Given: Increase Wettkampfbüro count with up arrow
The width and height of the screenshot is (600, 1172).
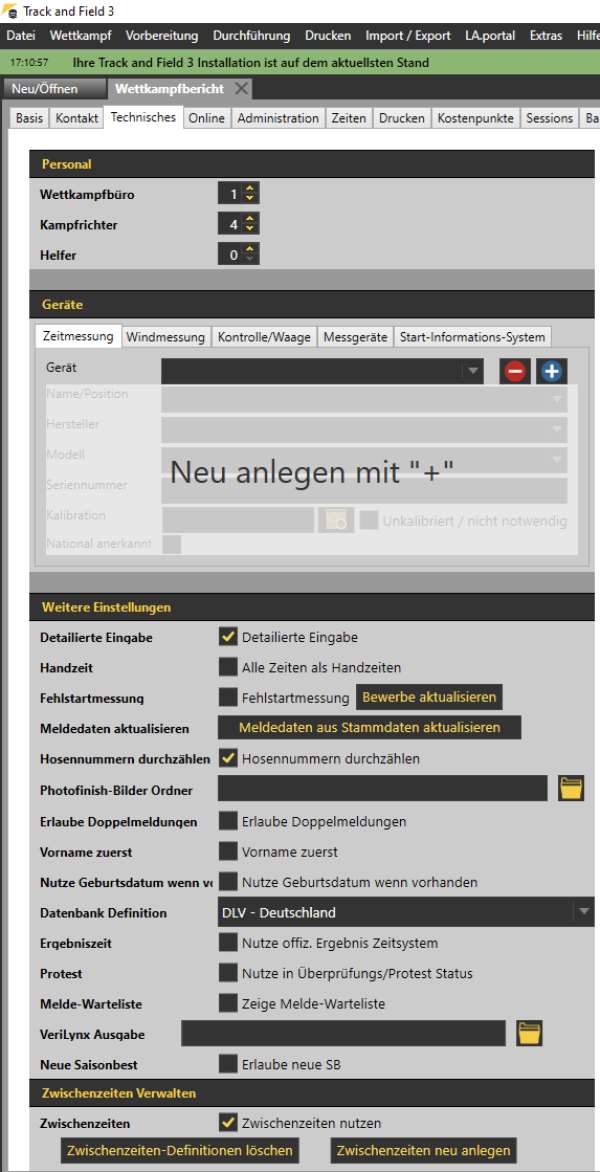Looking at the screenshot, I should (250, 189).
